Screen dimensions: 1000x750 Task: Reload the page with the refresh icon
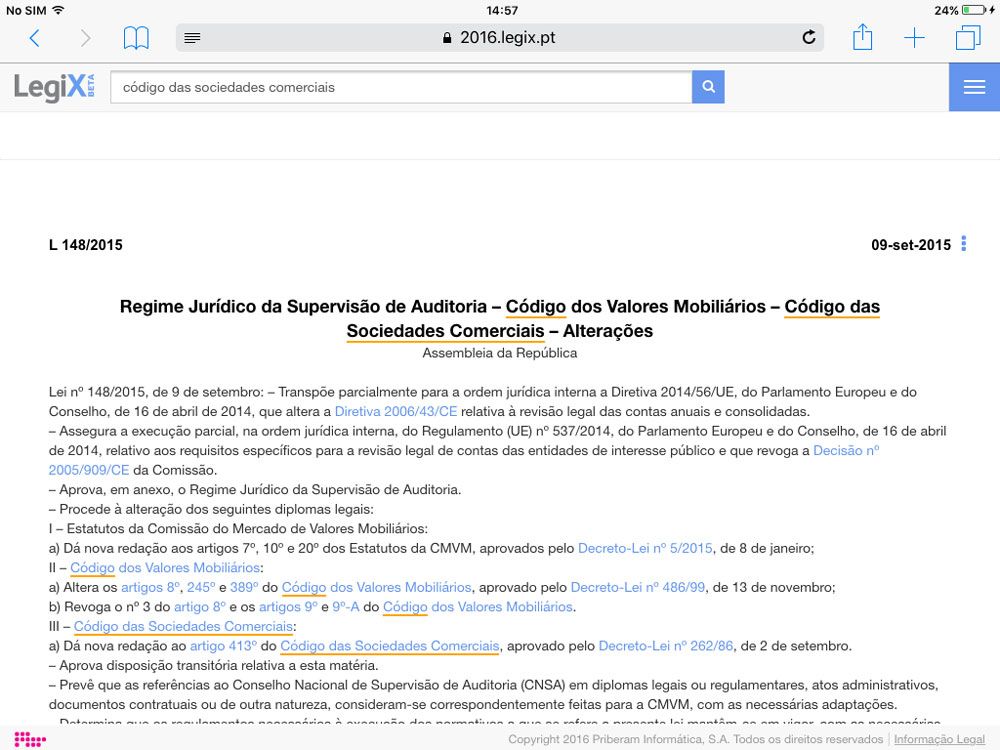pos(808,37)
